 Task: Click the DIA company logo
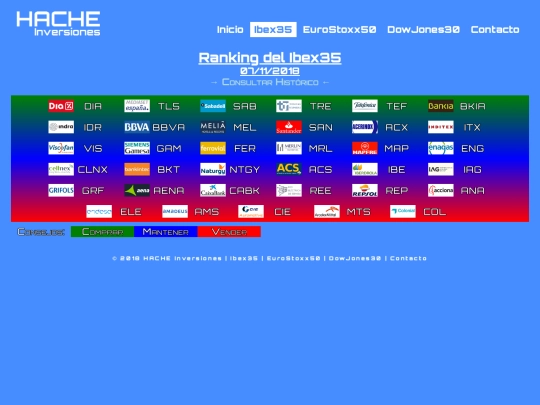click(x=61, y=106)
